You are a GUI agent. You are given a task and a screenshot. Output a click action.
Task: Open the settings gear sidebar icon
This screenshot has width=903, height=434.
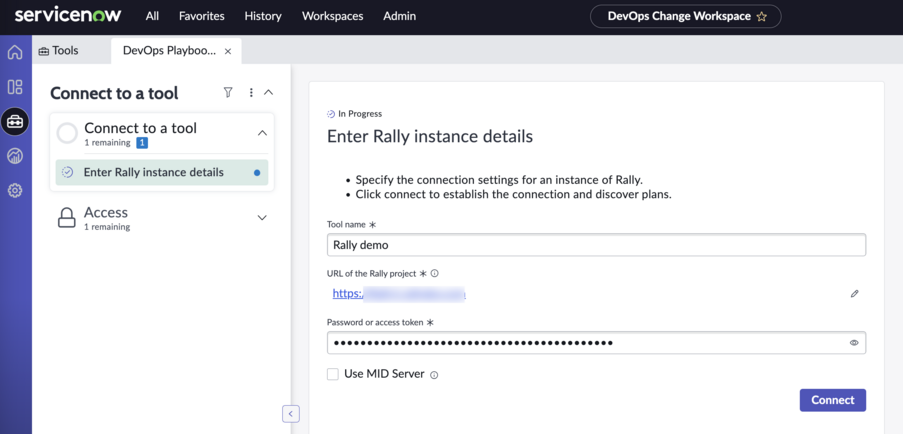pos(15,191)
